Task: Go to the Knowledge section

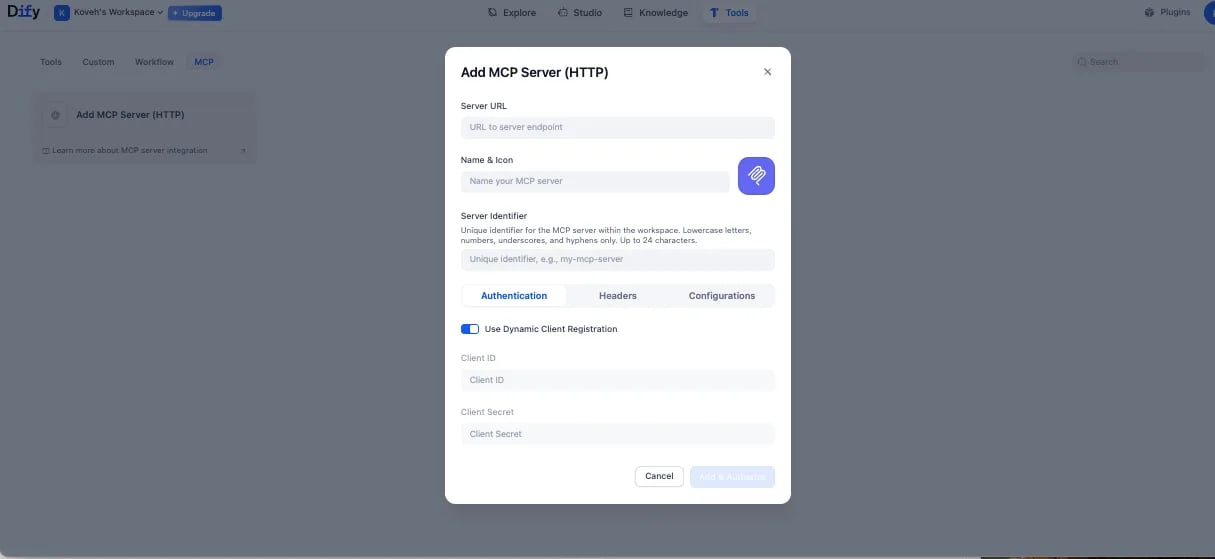Action: [x=655, y=13]
